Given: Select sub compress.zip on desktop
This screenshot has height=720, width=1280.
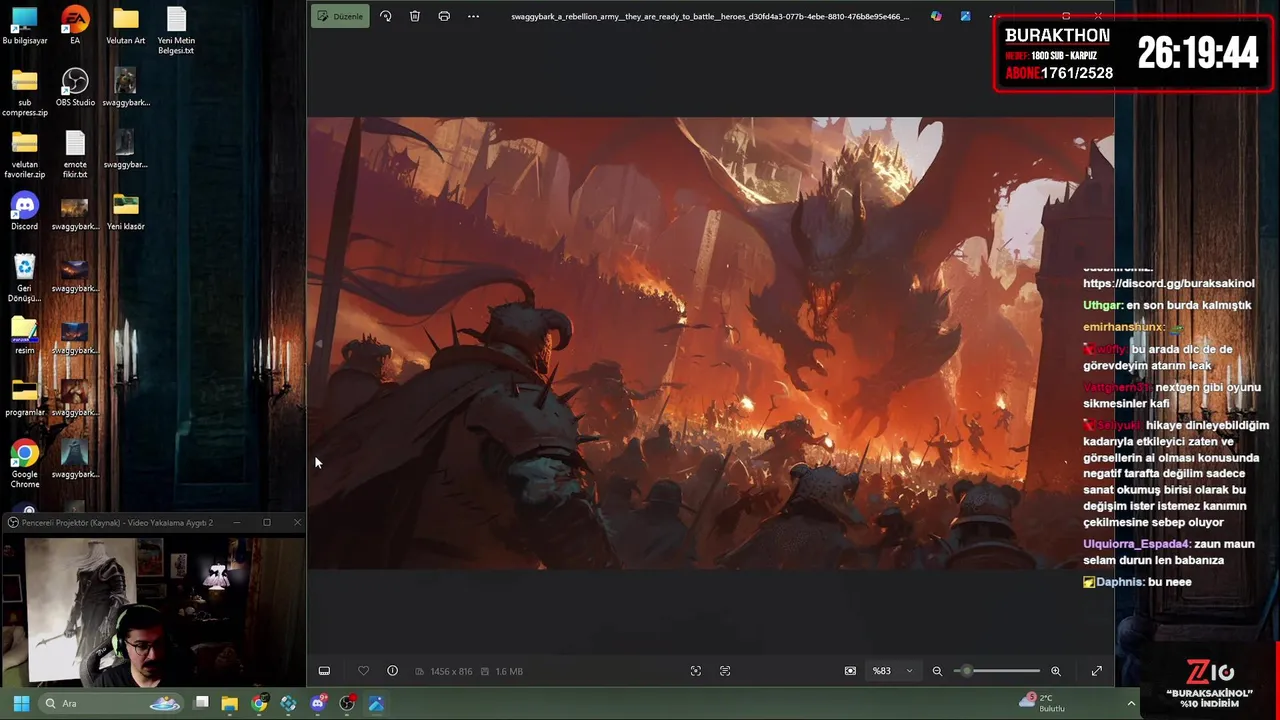Looking at the screenshot, I should 25,93.
